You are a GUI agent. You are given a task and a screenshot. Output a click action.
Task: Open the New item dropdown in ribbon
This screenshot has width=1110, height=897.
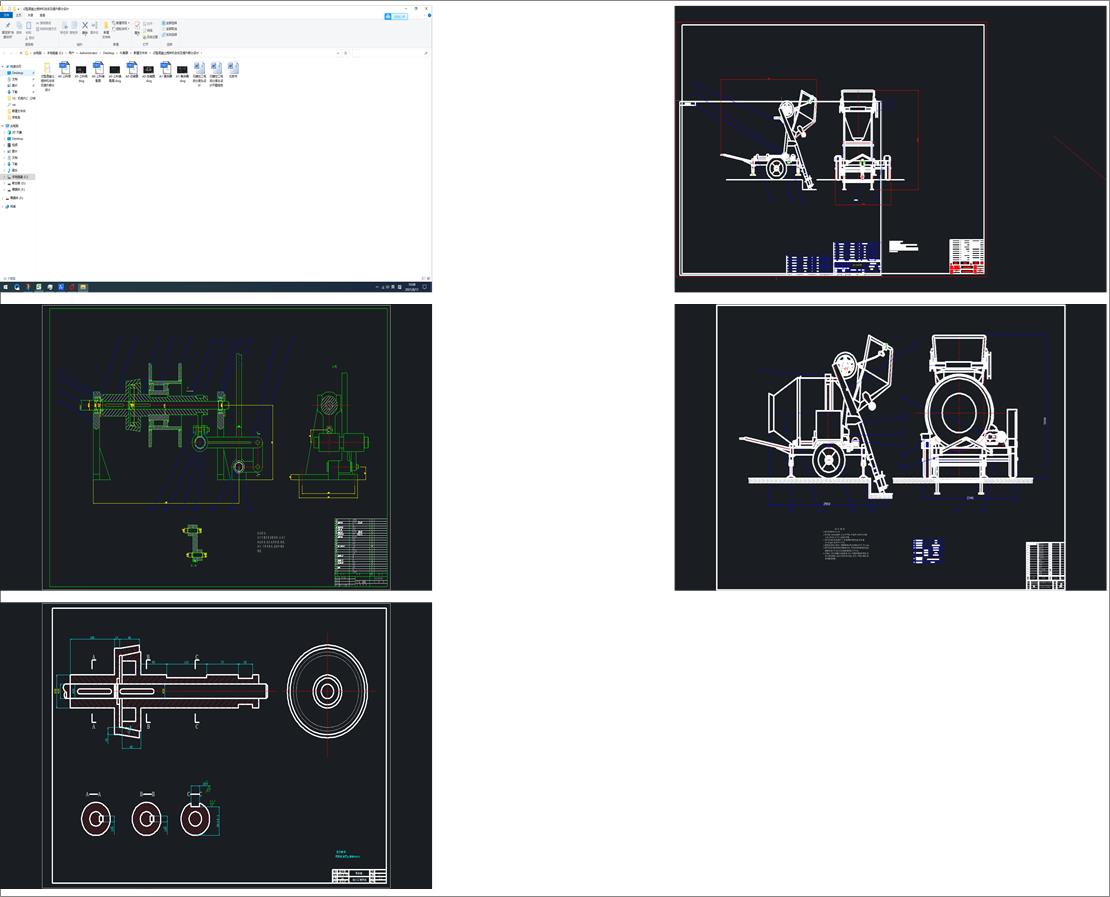[120, 23]
